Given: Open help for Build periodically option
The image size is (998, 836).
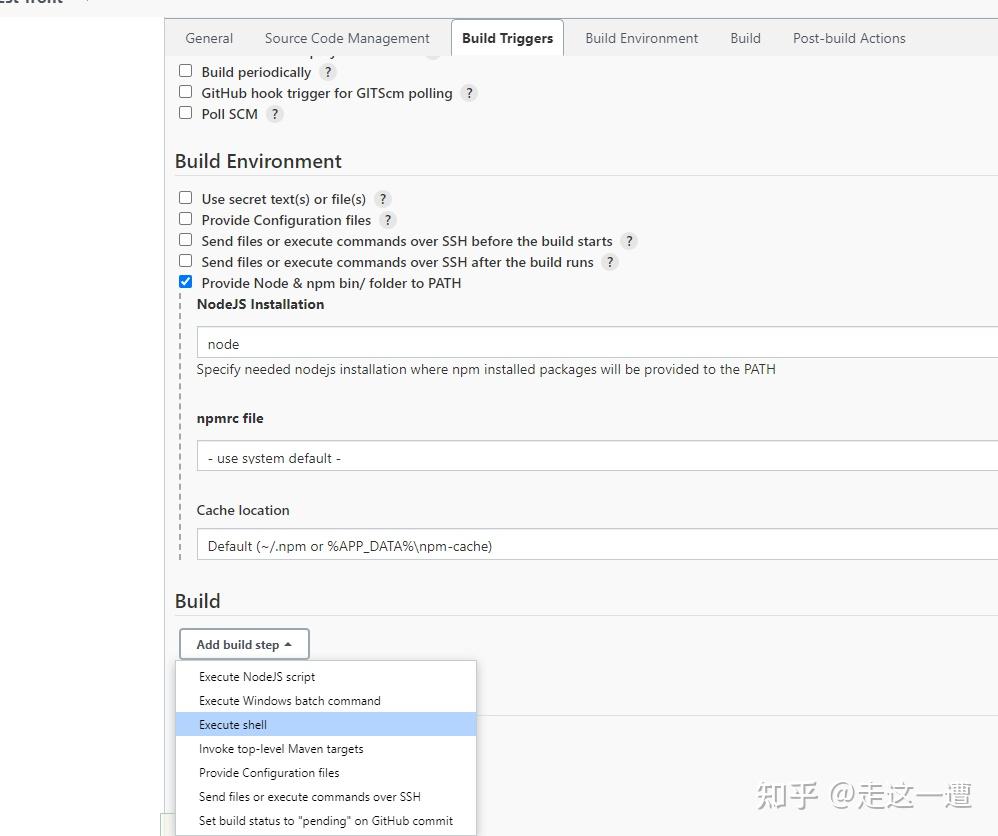Looking at the screenshot, I should [328, 72].
